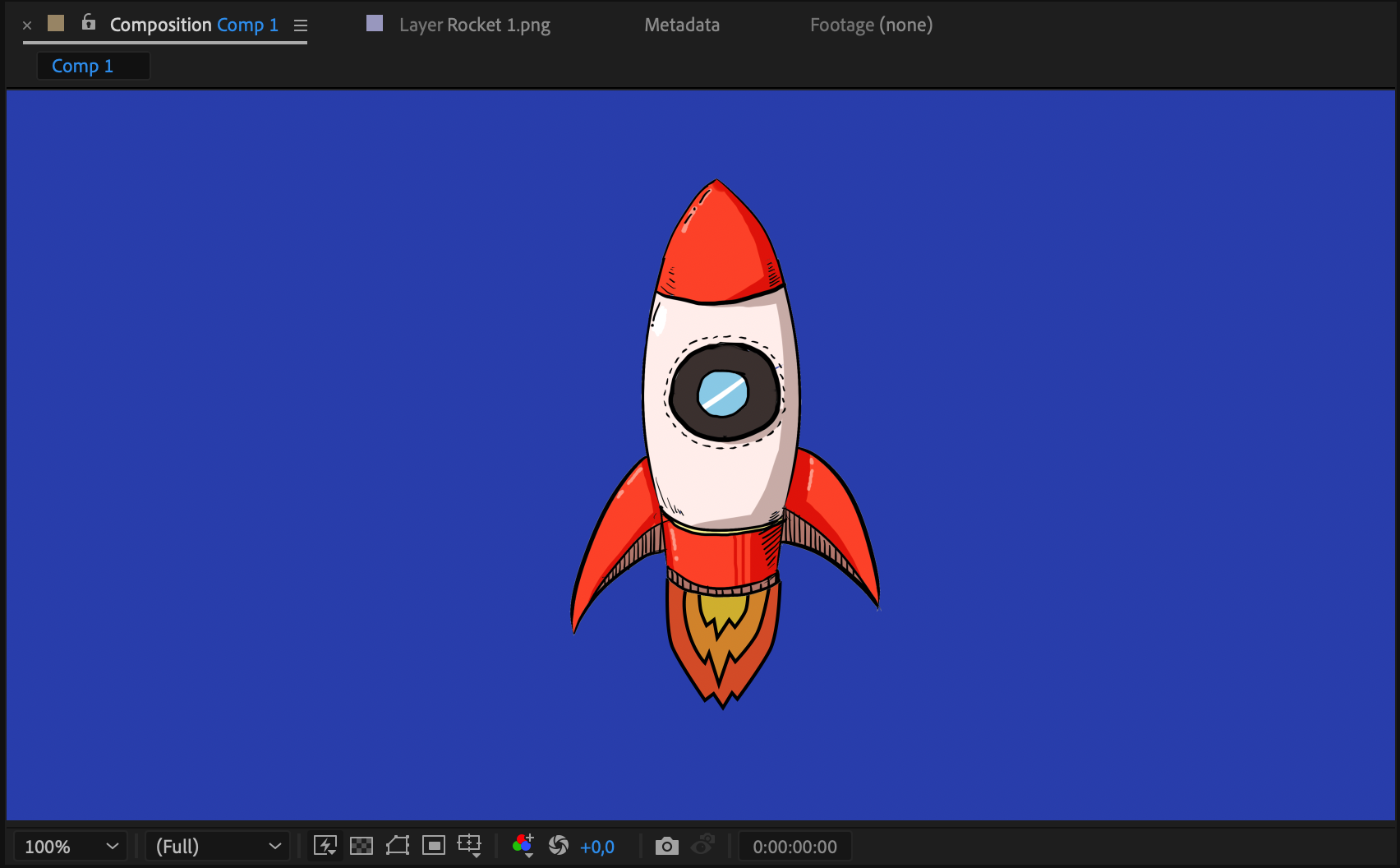Toggle the transparency grid checkerboard

coord(362,846)
